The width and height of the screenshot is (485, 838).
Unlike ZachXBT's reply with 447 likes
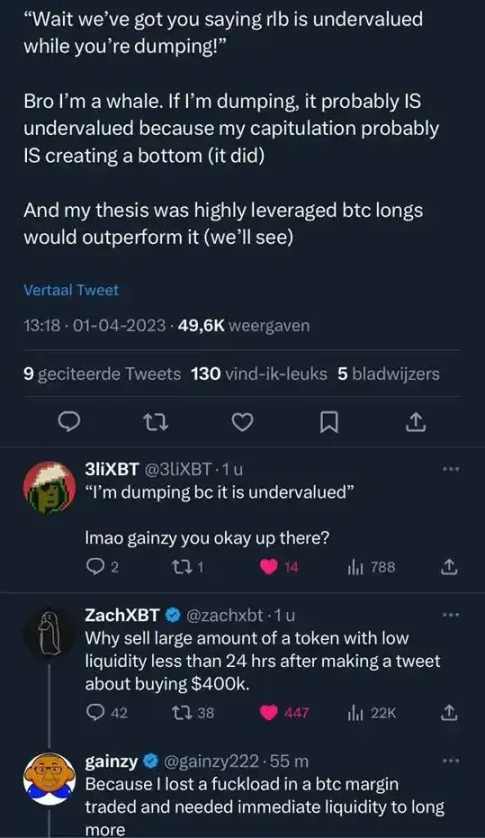269,713
